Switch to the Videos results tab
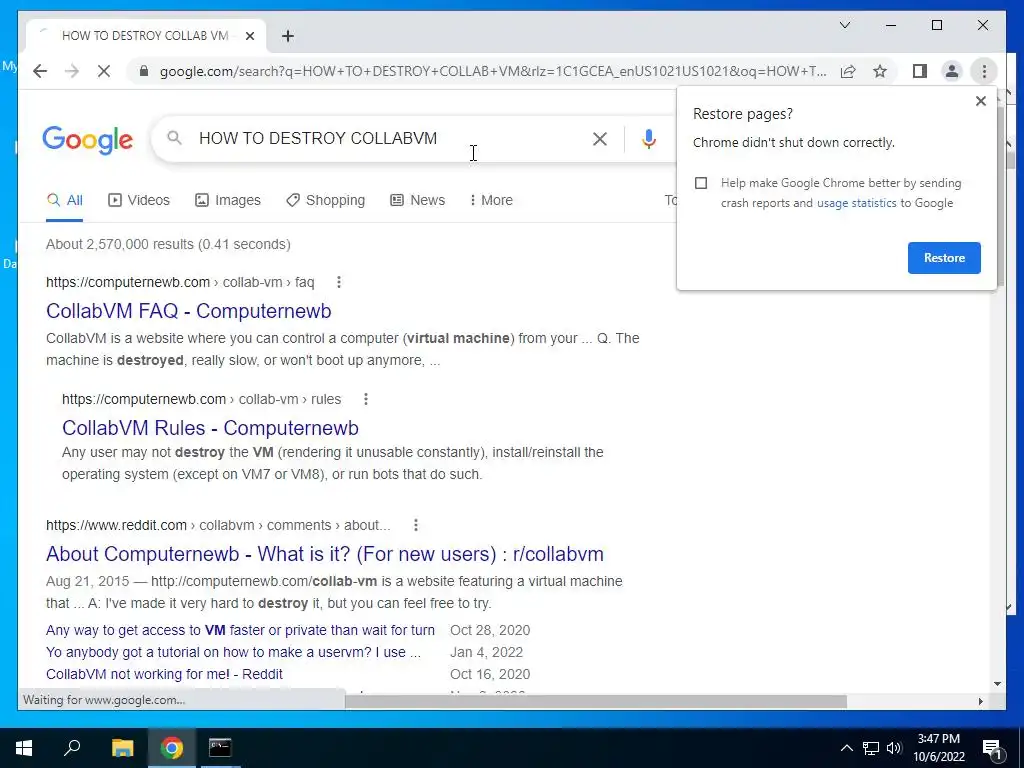This screenshot has width=1024, height=768. coord(139,200)
